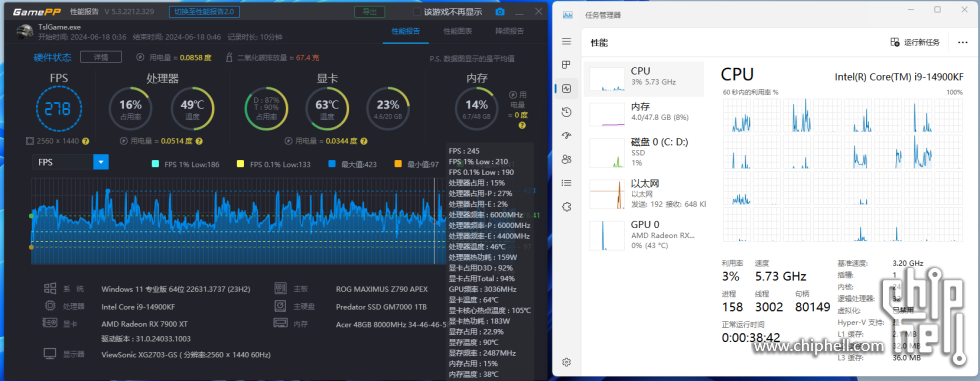Toggle 该游戏不再显示 checkbox

(418, 12)
